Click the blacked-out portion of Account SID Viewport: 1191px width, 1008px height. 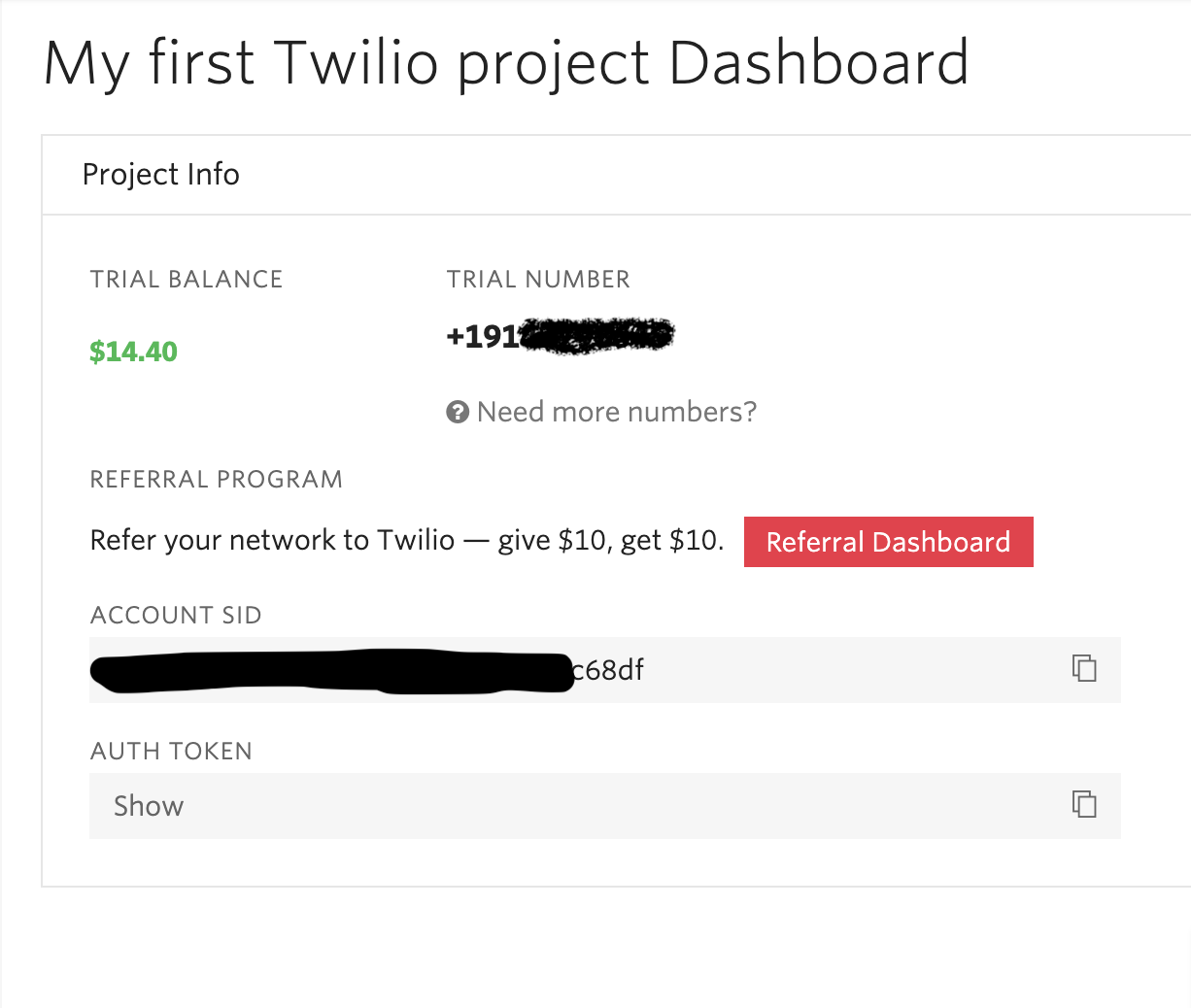coord(330,671)
